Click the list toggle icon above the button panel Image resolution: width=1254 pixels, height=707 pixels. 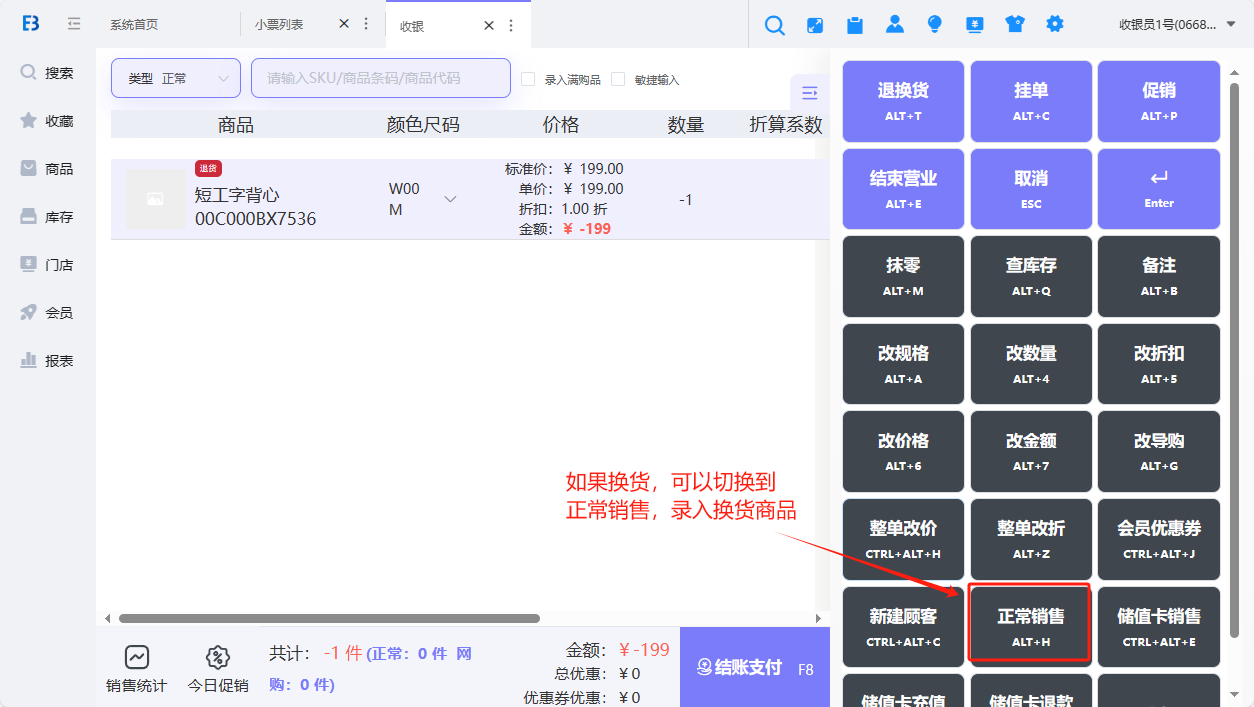click(x=810, y=93)
